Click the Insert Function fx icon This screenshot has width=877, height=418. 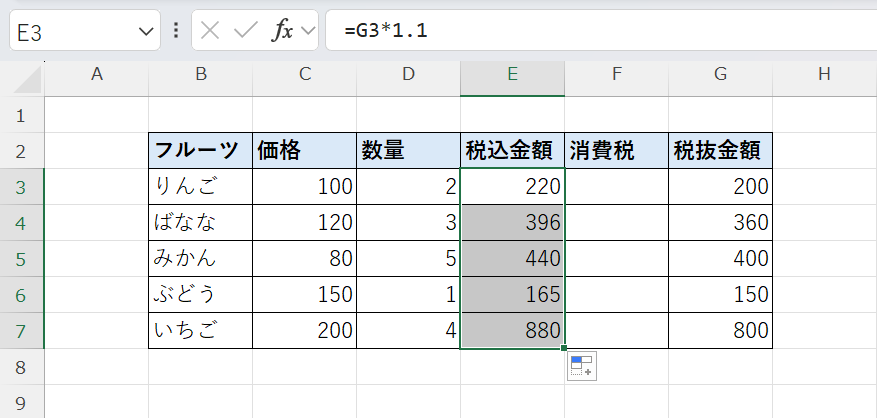tap(282, 31)
